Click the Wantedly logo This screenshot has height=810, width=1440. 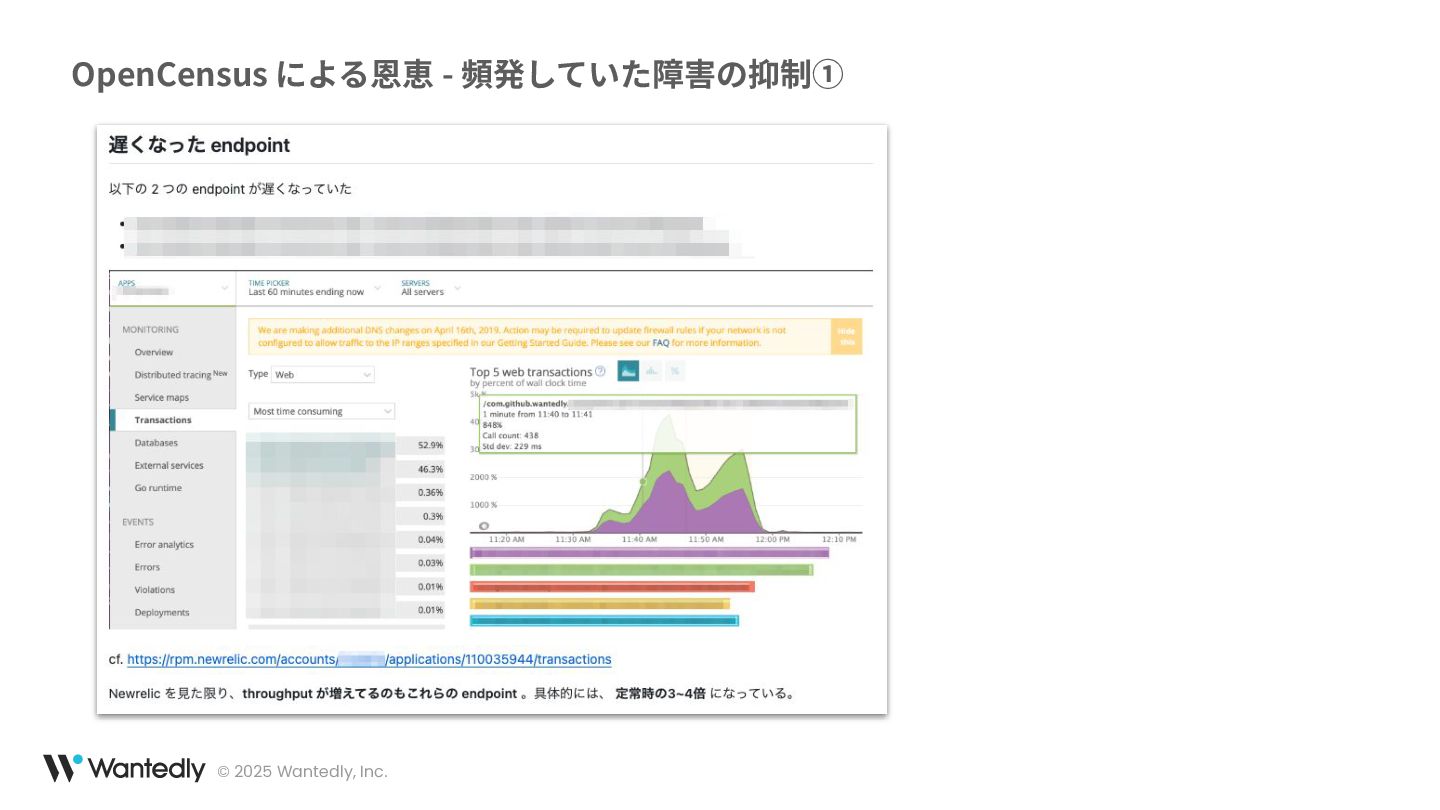[x=124, y=769]
